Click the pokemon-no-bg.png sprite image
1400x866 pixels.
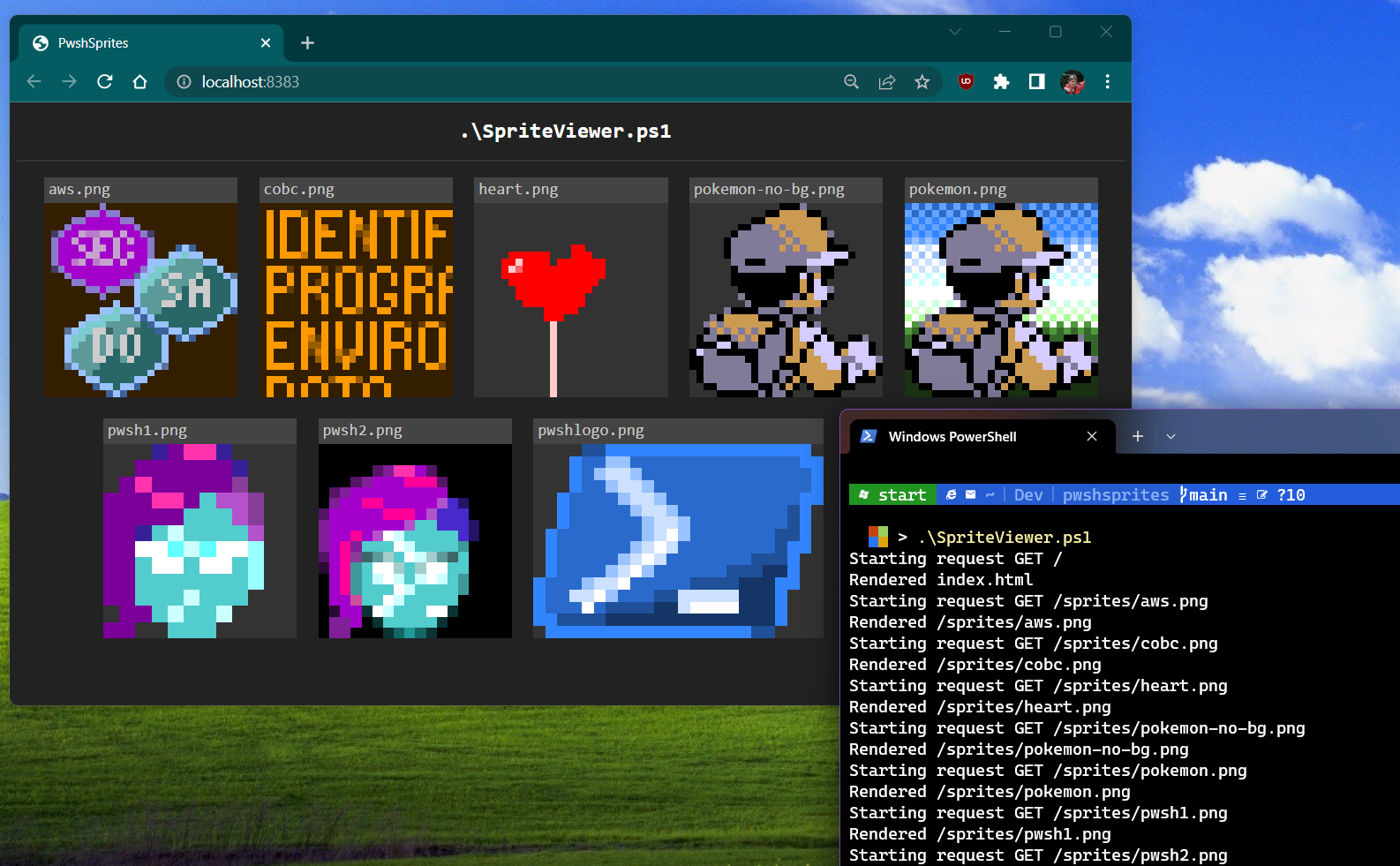(786, 299)
